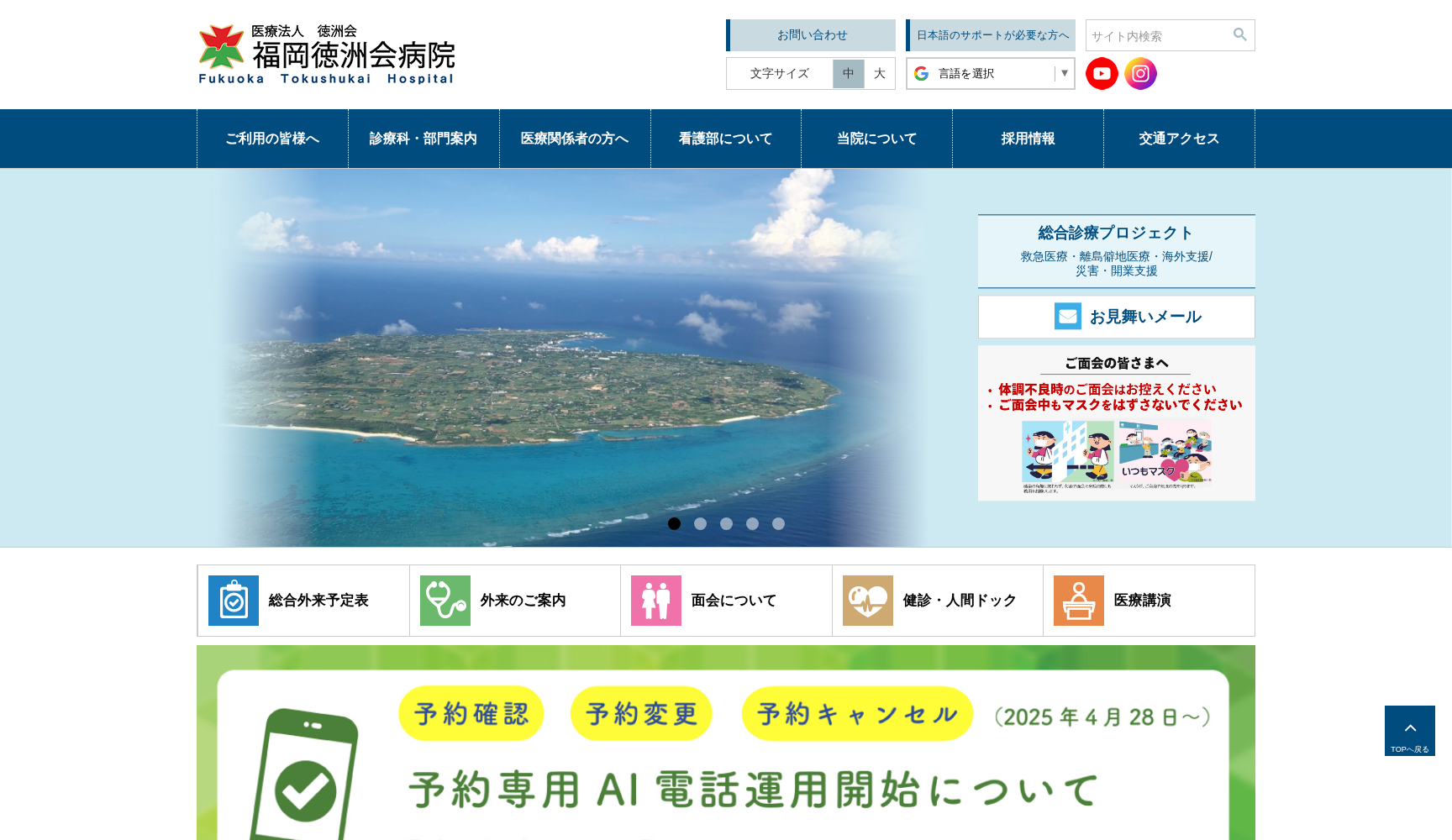Open the 医療関係者の方へ menu
Viewport: 1452px width, 840px height.
coord(575,139)
